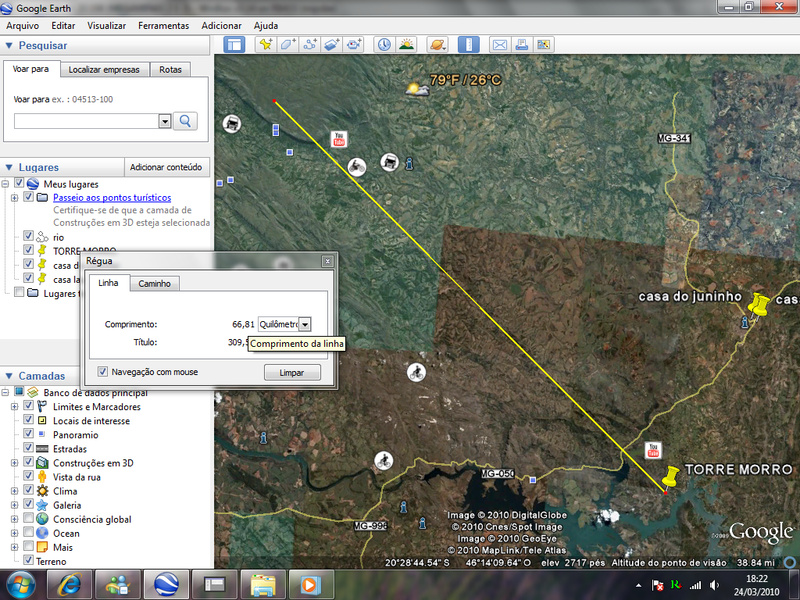Collapse the Lugares panel
The image size is (800, 600).
click(x=9, y=167)
